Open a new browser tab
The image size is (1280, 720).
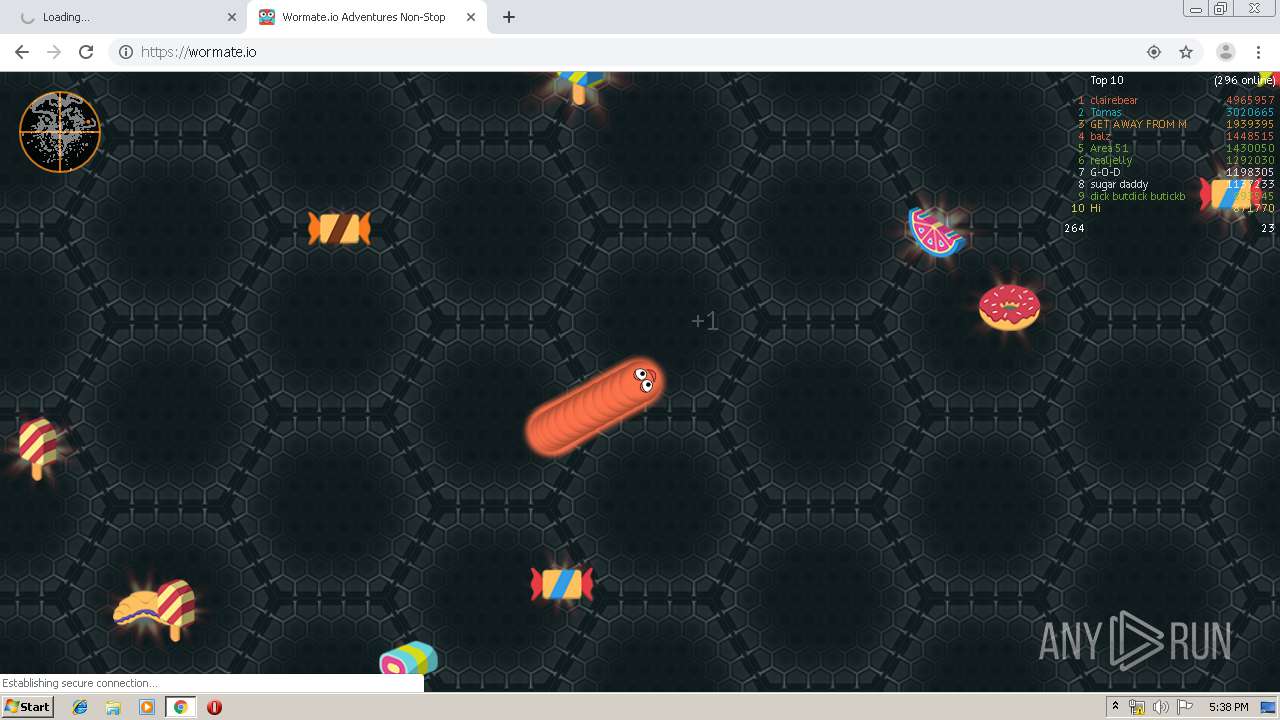509,17
